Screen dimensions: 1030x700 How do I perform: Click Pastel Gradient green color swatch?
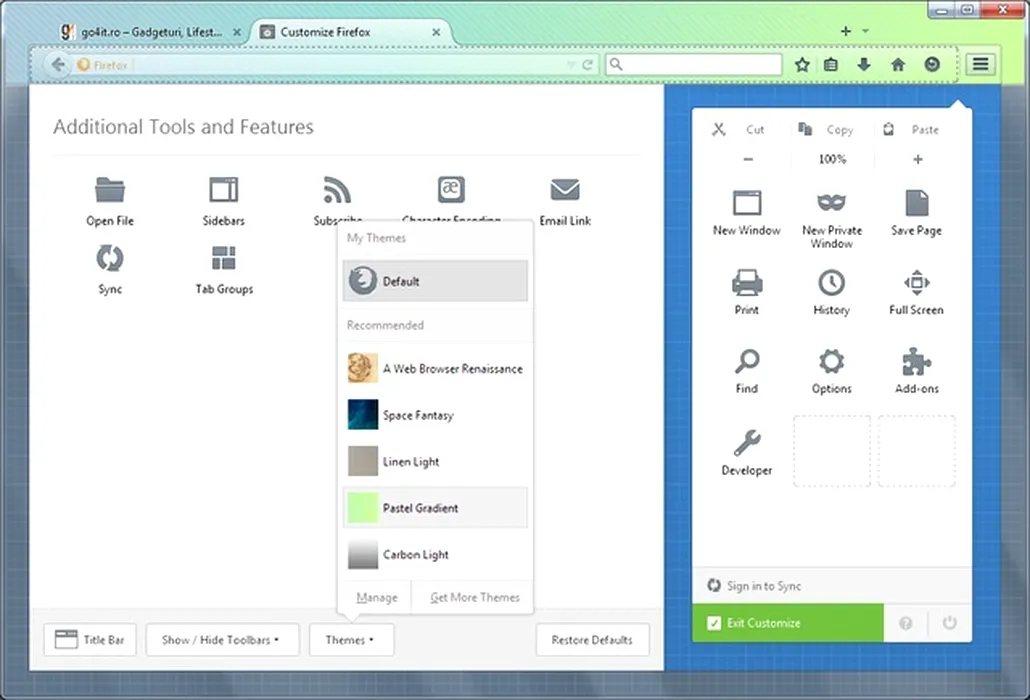pos(363,508)
